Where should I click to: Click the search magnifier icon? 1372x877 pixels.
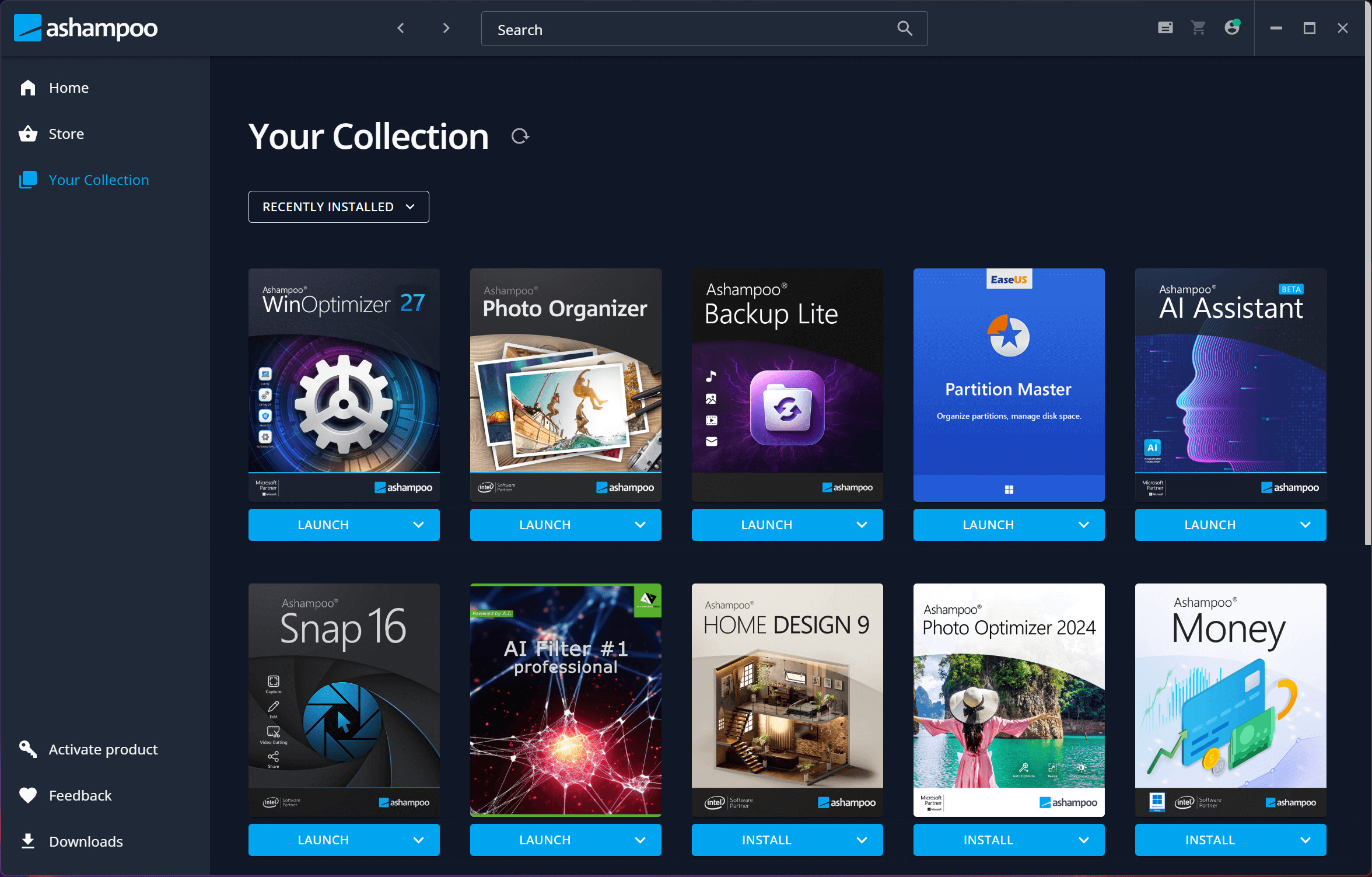tap(905, 28)
